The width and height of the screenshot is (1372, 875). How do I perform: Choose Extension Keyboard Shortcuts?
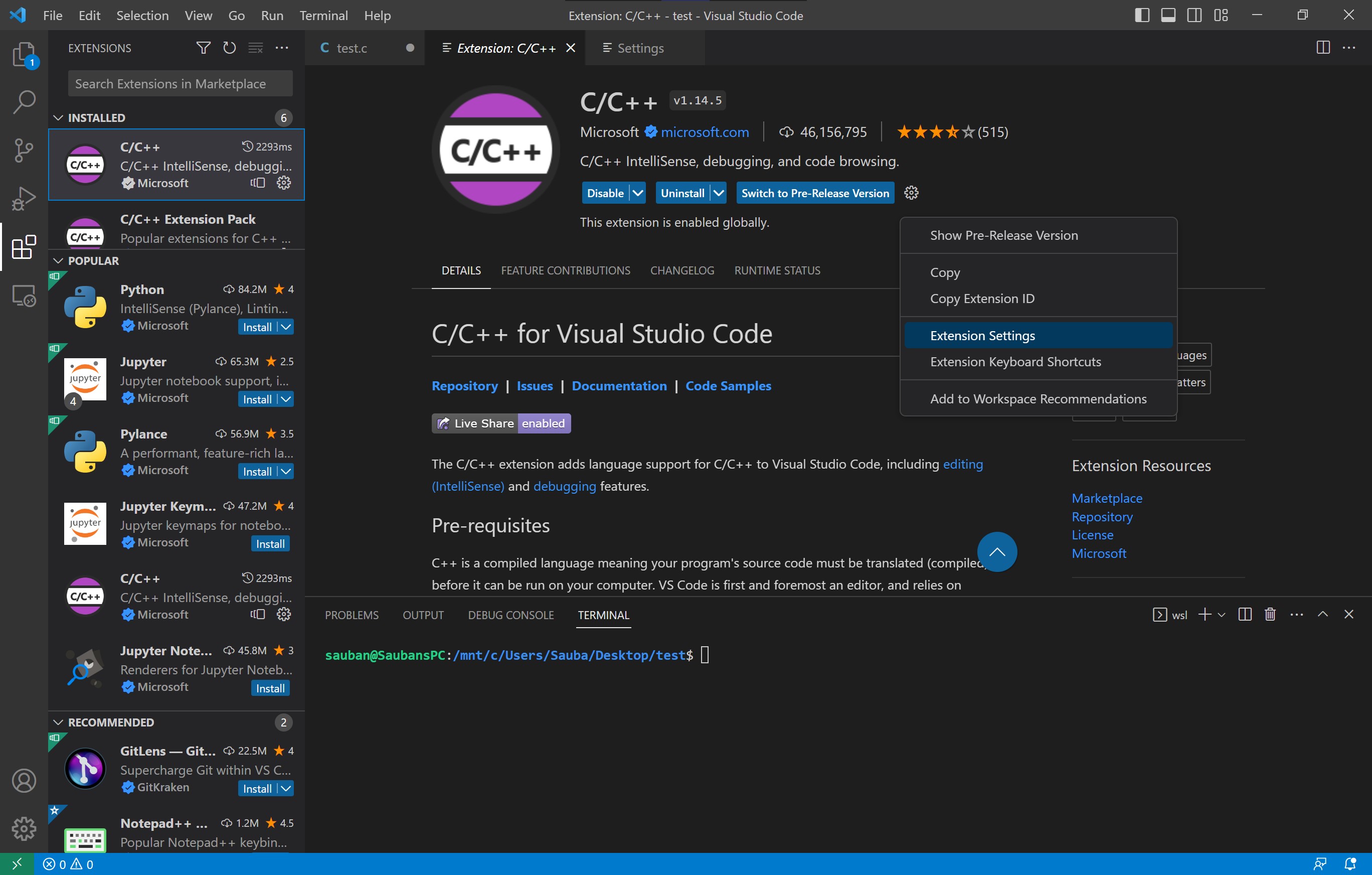click(x=1038, y=361)
